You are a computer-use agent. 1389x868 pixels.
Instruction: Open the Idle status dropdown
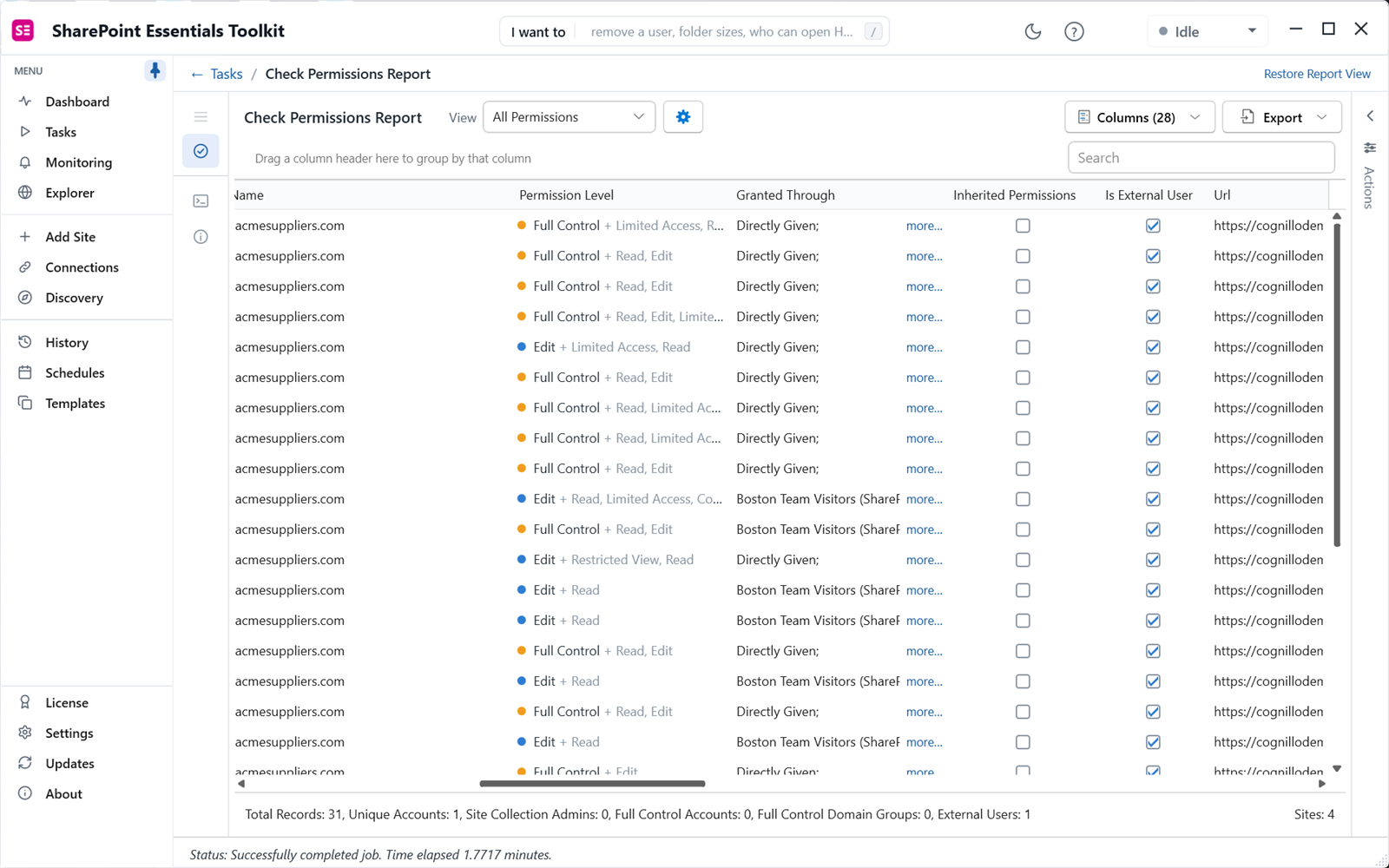pyautogui.click(x=1208, y=31)
